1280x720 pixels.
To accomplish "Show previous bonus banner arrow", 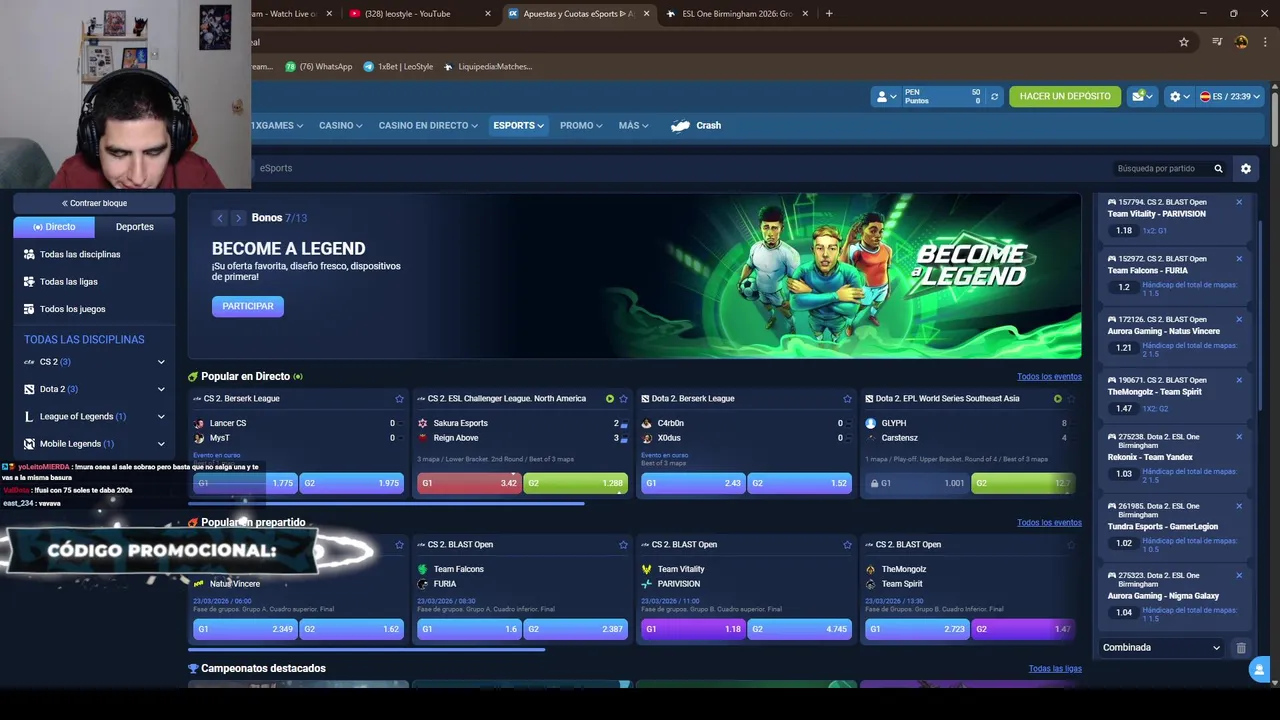I will (220, 218).
